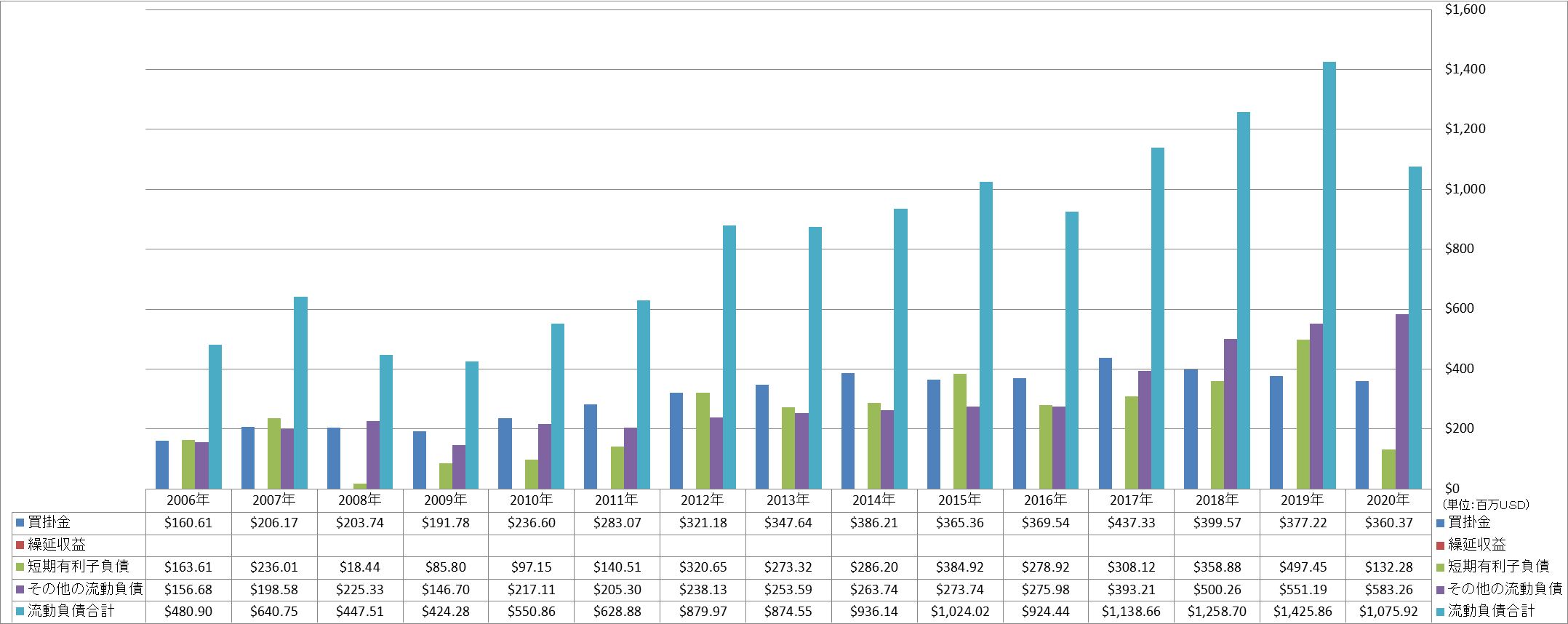The width and height of the screenshot is (1568, 624).
Task: Click the blue 買掛金 bar for 2006
Action: tap(162, 465)
